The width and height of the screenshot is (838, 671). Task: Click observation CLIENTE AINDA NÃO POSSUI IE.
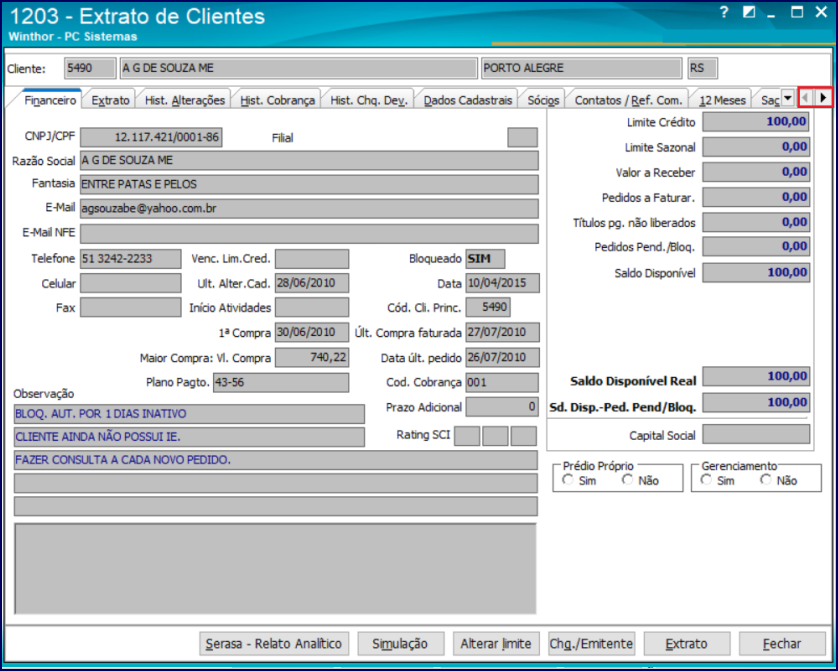(x=189, y=437)
